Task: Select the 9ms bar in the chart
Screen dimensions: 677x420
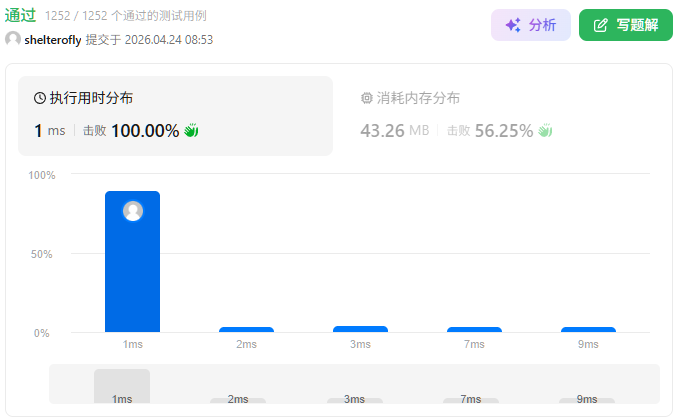Action: pos(588,329)
